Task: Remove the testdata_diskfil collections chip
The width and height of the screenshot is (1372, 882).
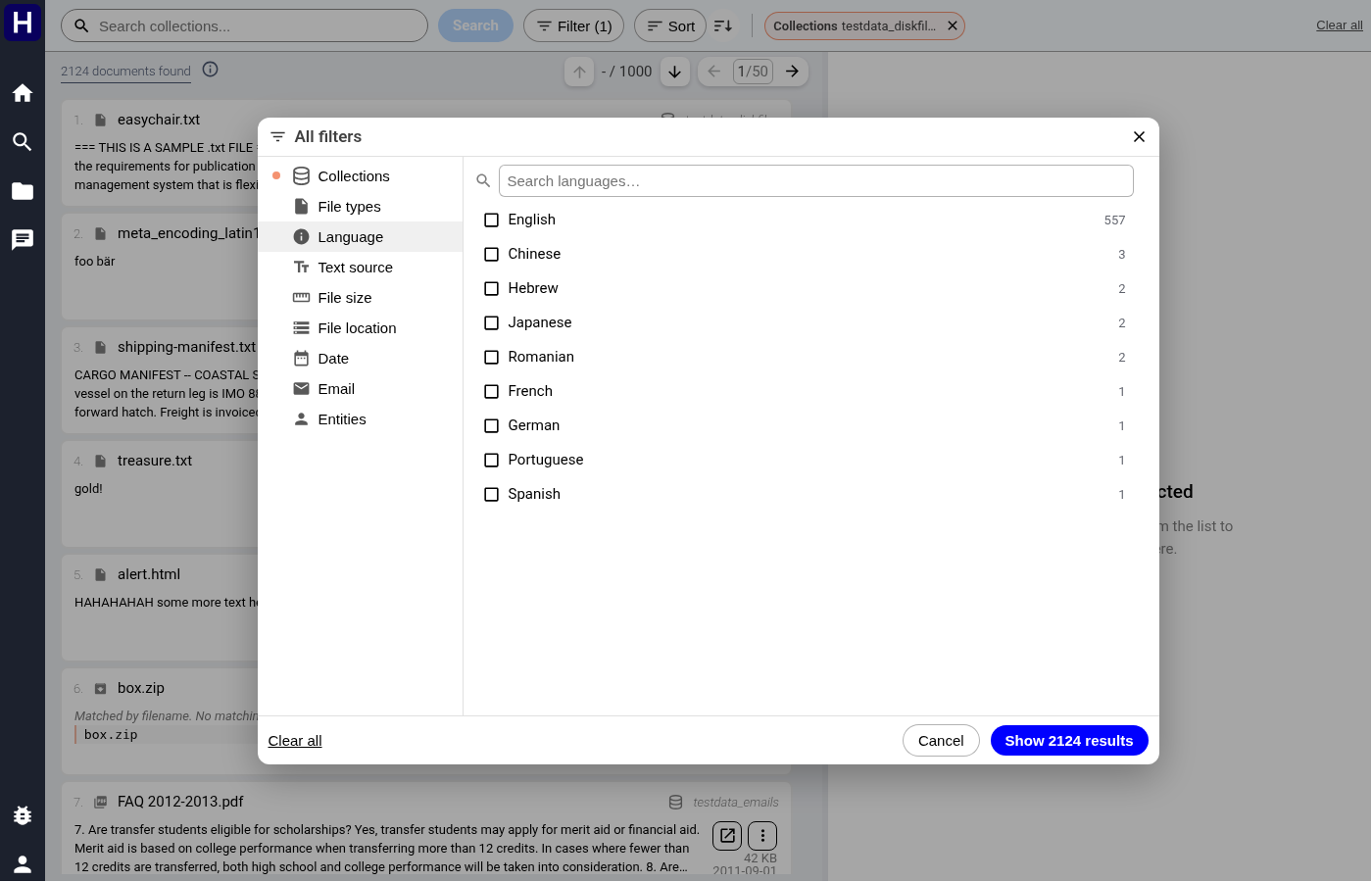Action: pyautogui.click(x=952, y=25)
